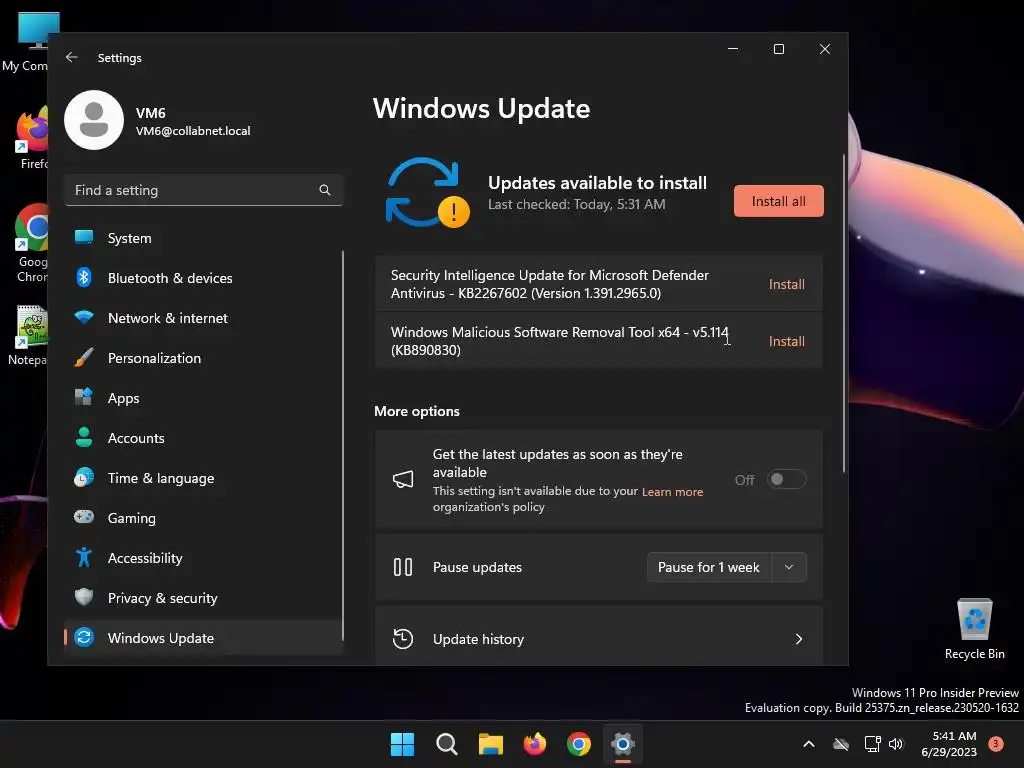
Task: Click 'Updates available to install' text
Action: pyautogui.click(x=597, y=183)
